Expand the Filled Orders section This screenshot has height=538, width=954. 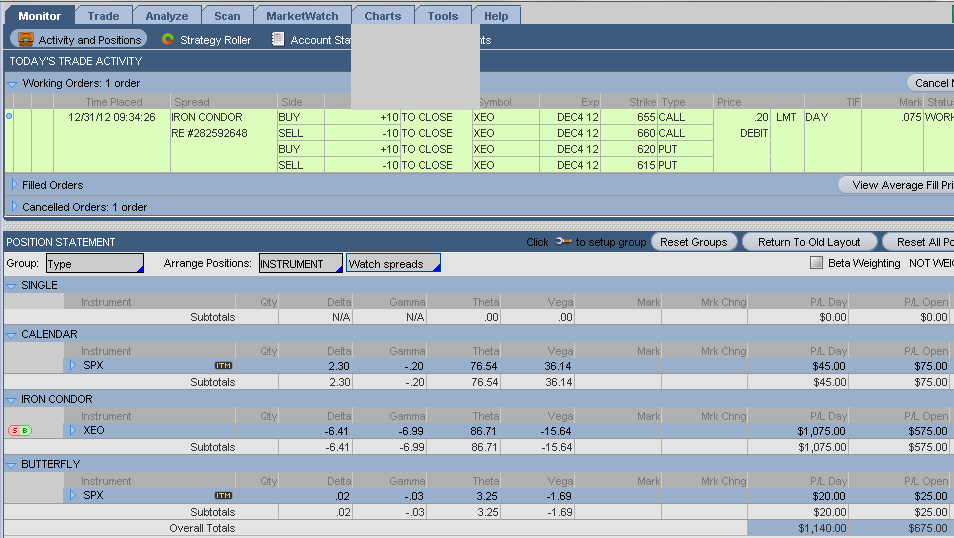point(14,185)
